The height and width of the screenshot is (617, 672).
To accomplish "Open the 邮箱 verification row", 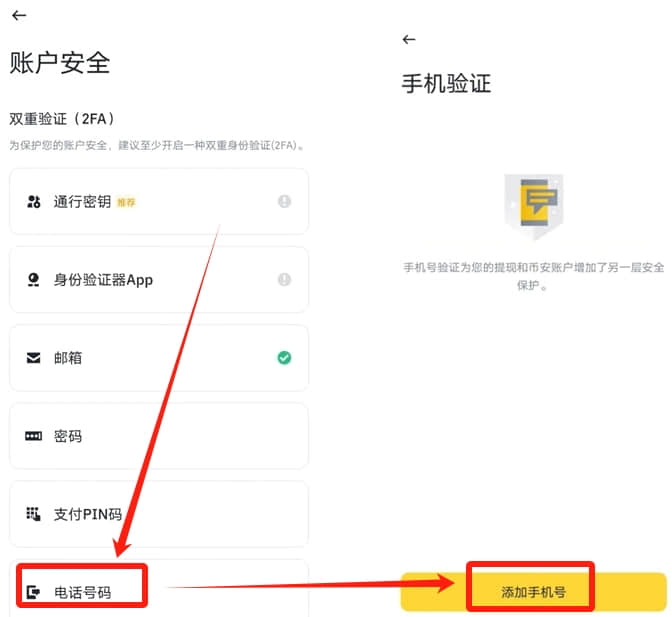I will click(x=159, y=358).
